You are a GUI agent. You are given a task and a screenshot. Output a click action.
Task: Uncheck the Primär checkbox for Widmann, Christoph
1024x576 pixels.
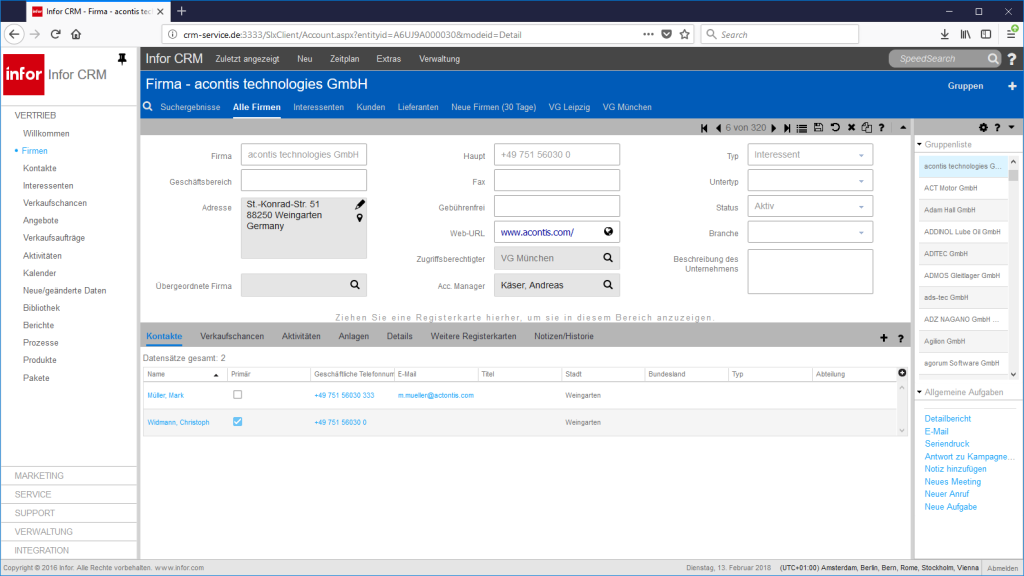[x=236, y=421]
